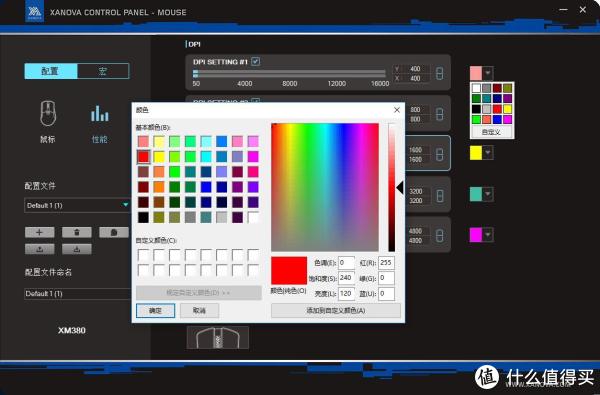Viewport: 600px width, 395px height.
Task: Pick the black swatch in basic colors
Action: 143,217
